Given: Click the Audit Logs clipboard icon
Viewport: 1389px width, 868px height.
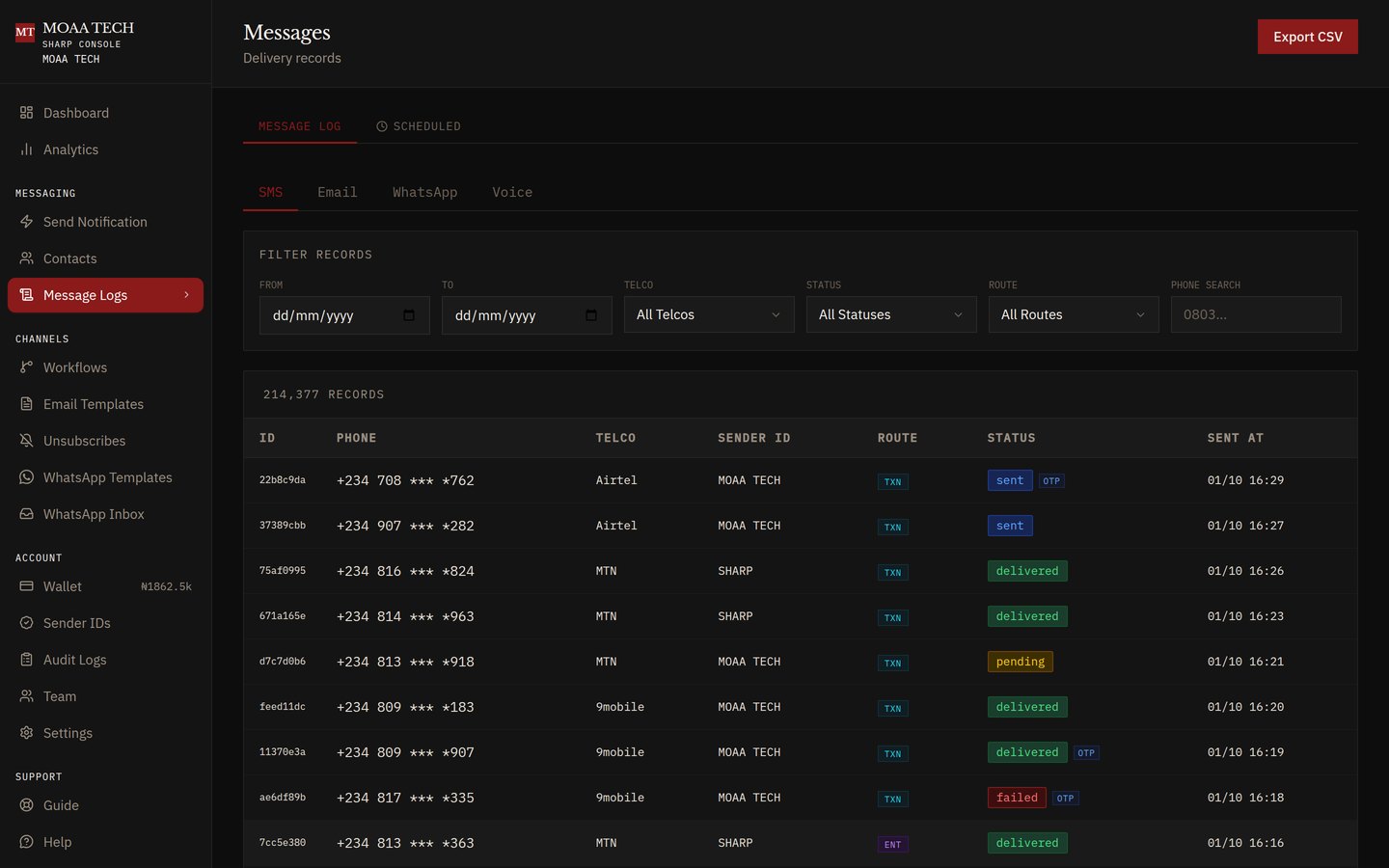Looking at the screenshot, I should click(x=26, y=660).
